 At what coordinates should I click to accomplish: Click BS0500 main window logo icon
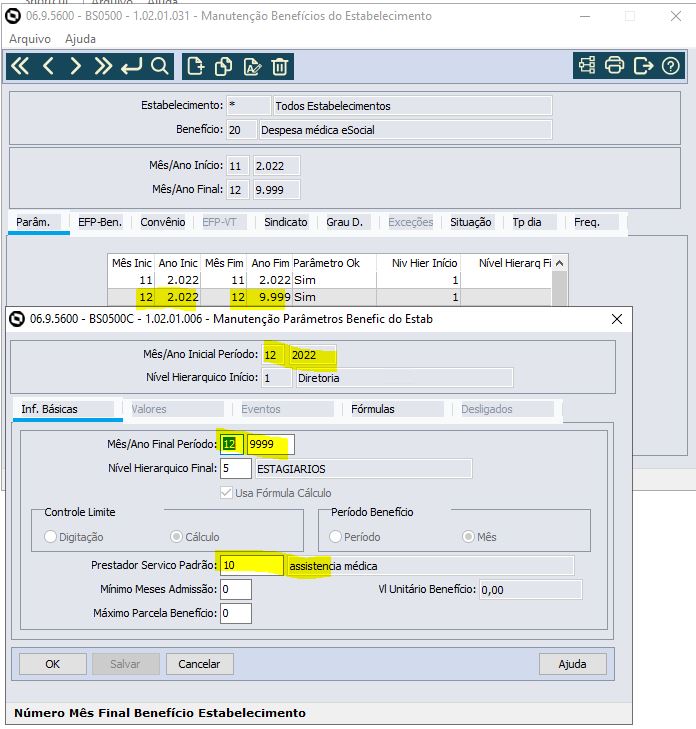13,16
